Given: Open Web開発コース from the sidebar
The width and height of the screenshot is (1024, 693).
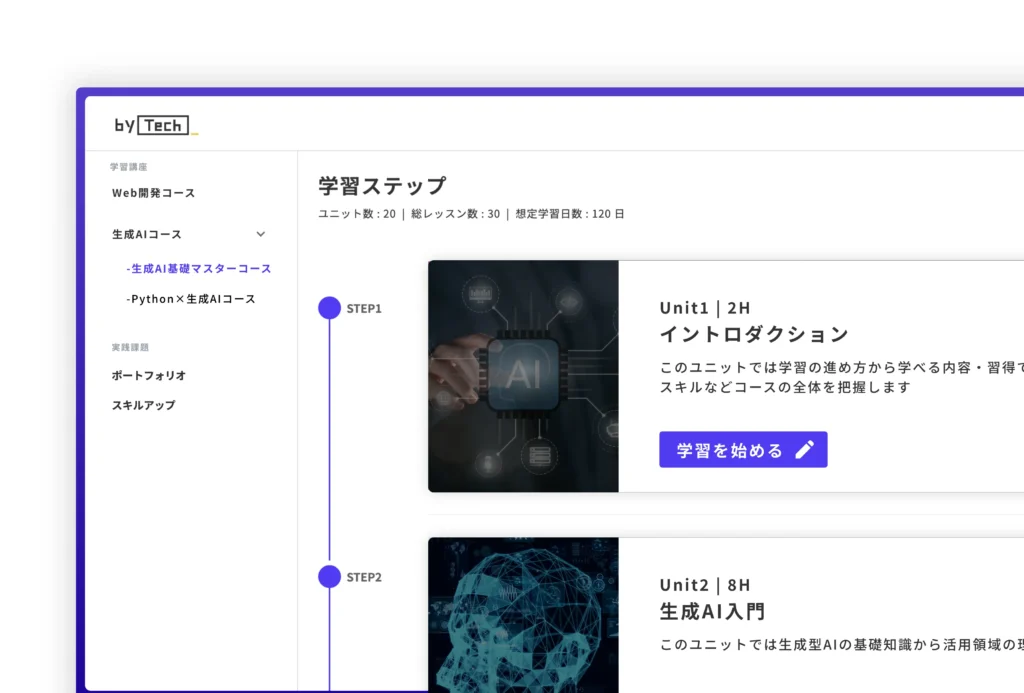Looking at the screenshot, I should [x=152, y=193].
